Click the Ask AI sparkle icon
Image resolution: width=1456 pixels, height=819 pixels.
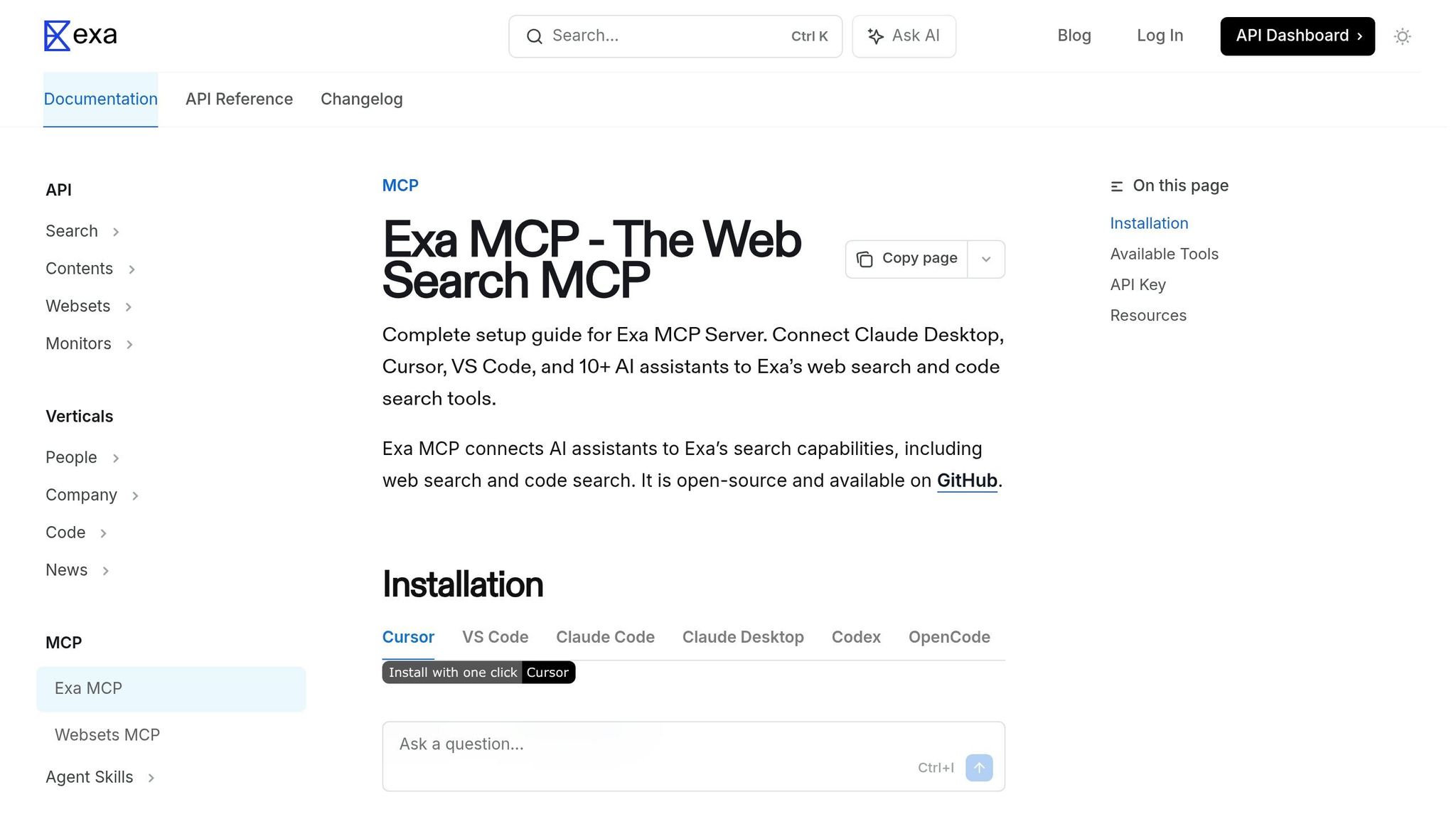coord(876,36)
